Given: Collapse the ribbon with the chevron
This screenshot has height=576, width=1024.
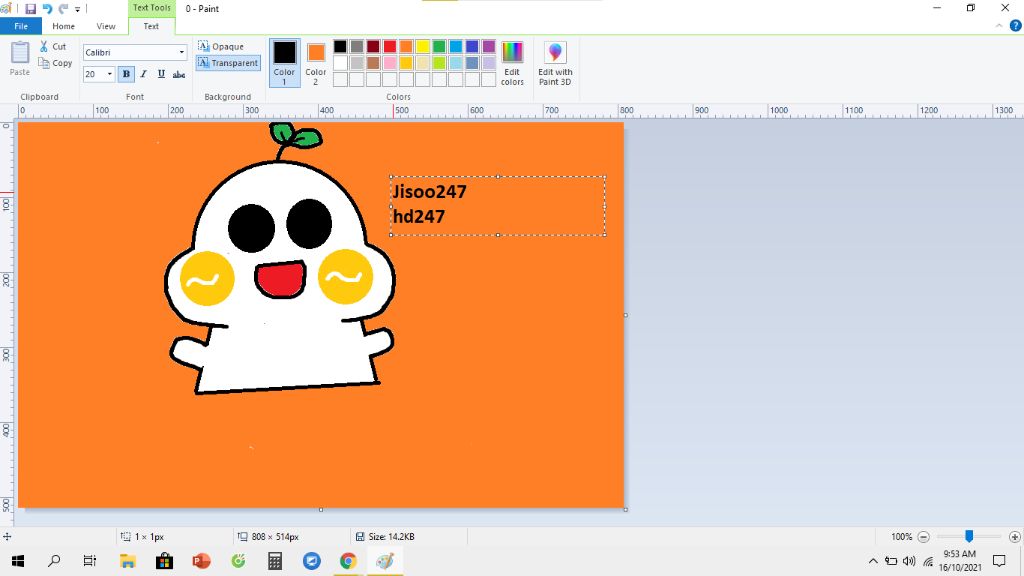Looking at the screenshot, I should coord(999,26).
